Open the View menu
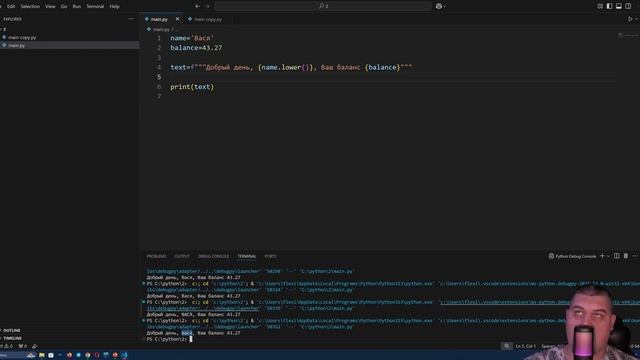The height and width of the screenshot is (360, 640). click(x=50, y=6)
